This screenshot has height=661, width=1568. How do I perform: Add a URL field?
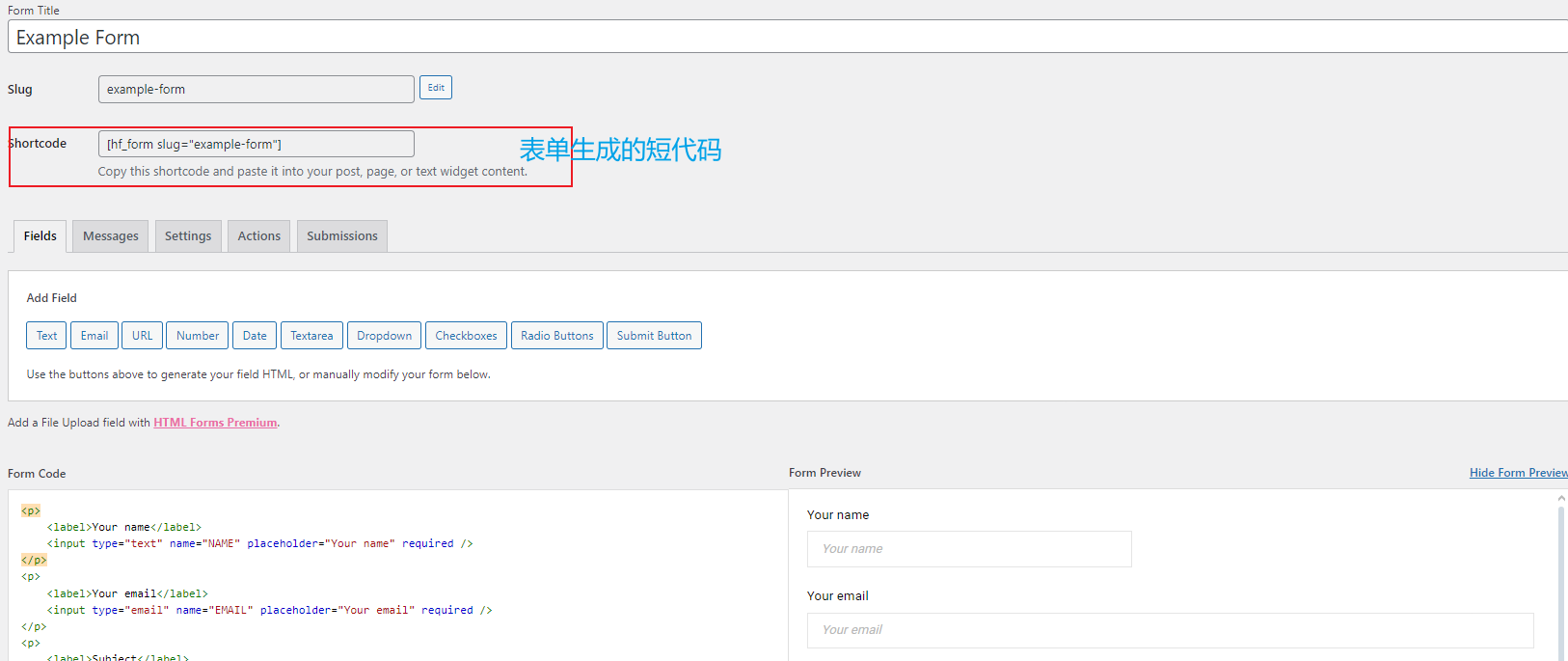(142, 336)
